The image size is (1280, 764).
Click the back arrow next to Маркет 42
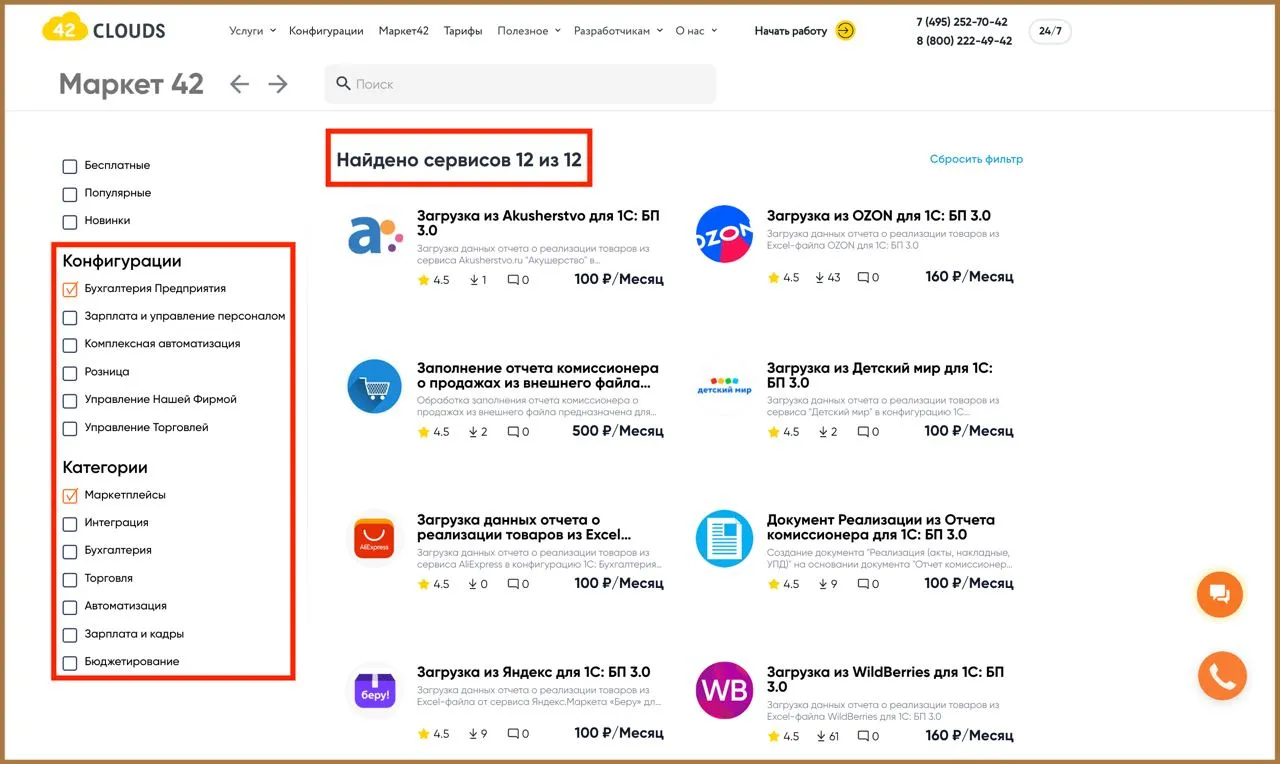coord(239,84)
